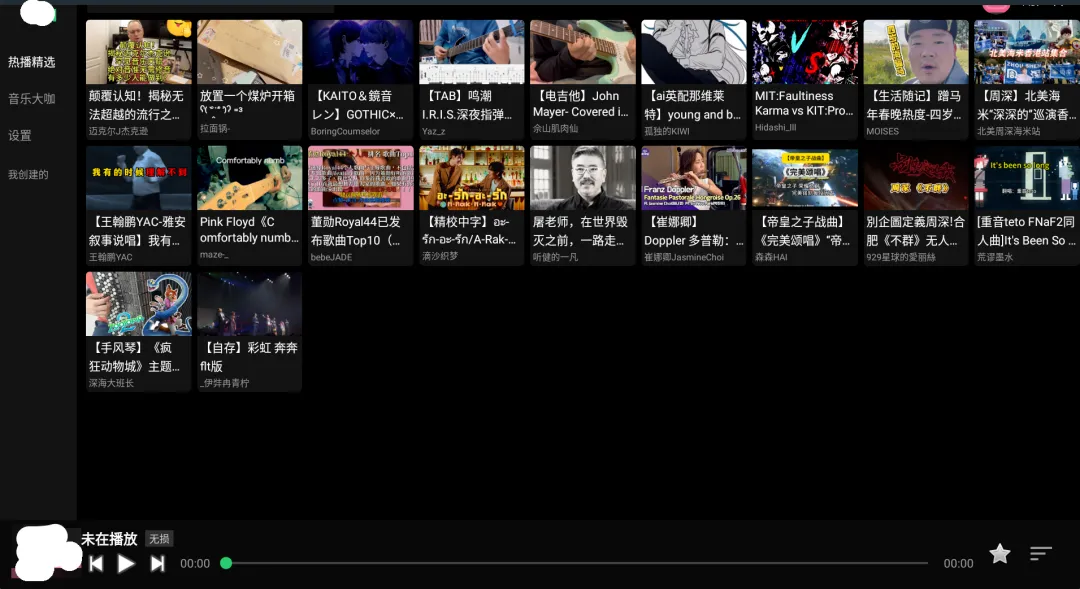Click the 未在播放 now-playing title
The image size is (1080, 589).
(110, 539)
